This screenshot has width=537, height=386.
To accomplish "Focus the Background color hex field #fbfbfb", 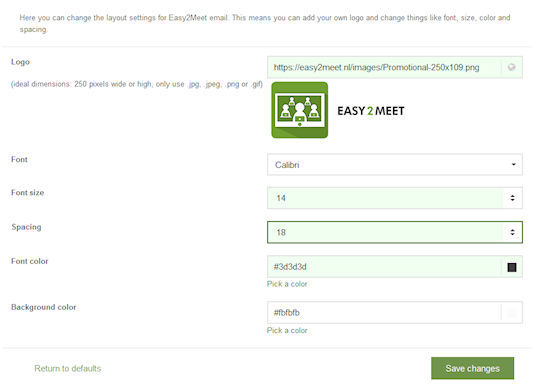I will tap(384, 313).
